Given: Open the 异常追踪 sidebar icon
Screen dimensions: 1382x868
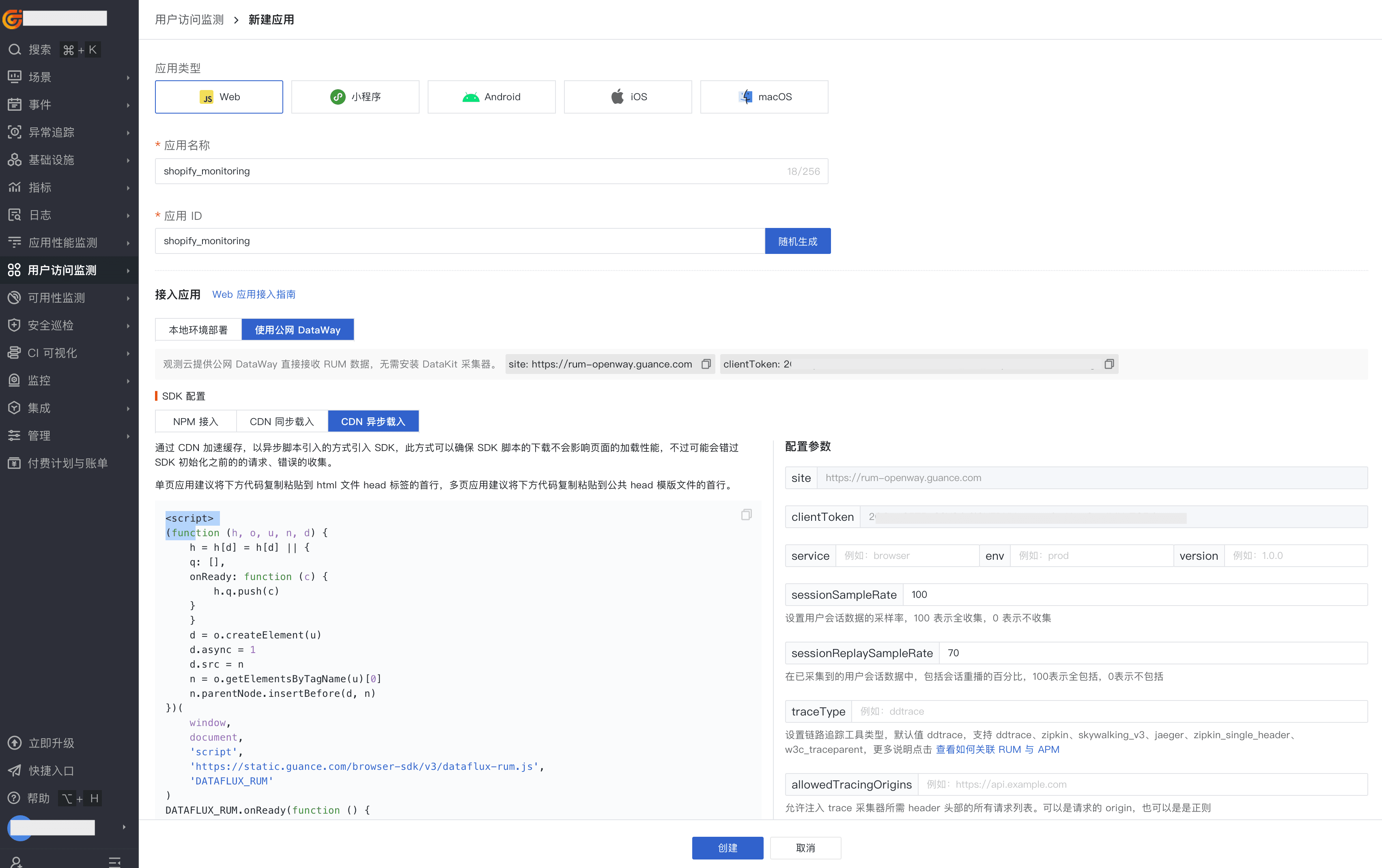Looking at the screenshot, I should pyautogui.click(x=15, y=132).
